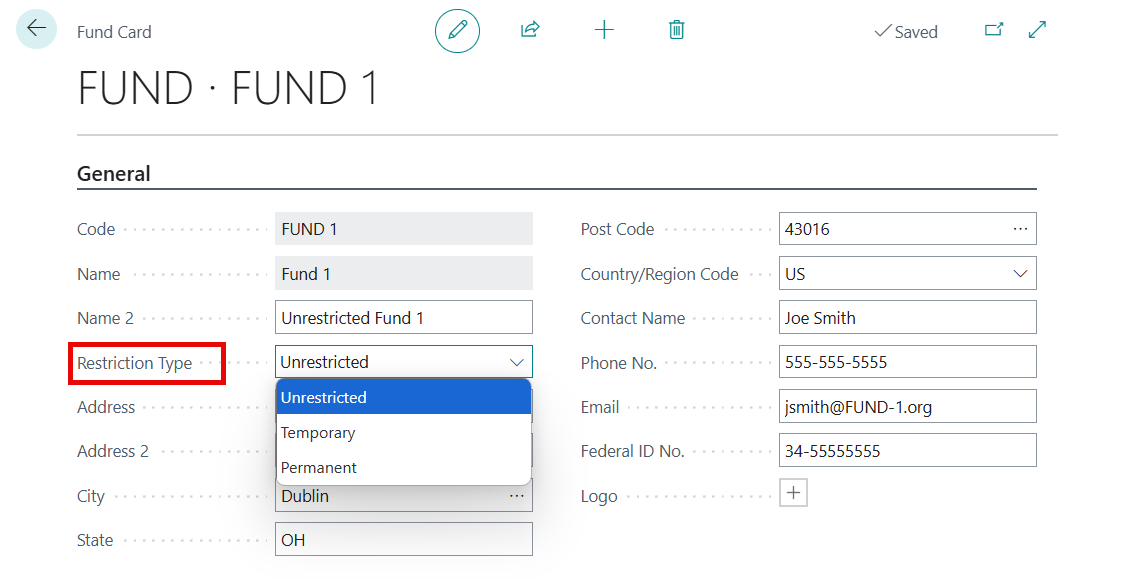Image resolution: width=1121 pixels, height=579 pixels.
Task: Click the FUND 1 heading
Action: click(227, 89)
